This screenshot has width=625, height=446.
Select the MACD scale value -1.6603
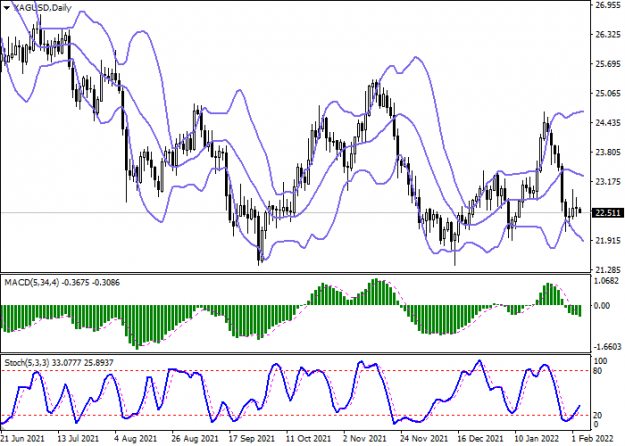pyautogui.click(x=607, y=346)
